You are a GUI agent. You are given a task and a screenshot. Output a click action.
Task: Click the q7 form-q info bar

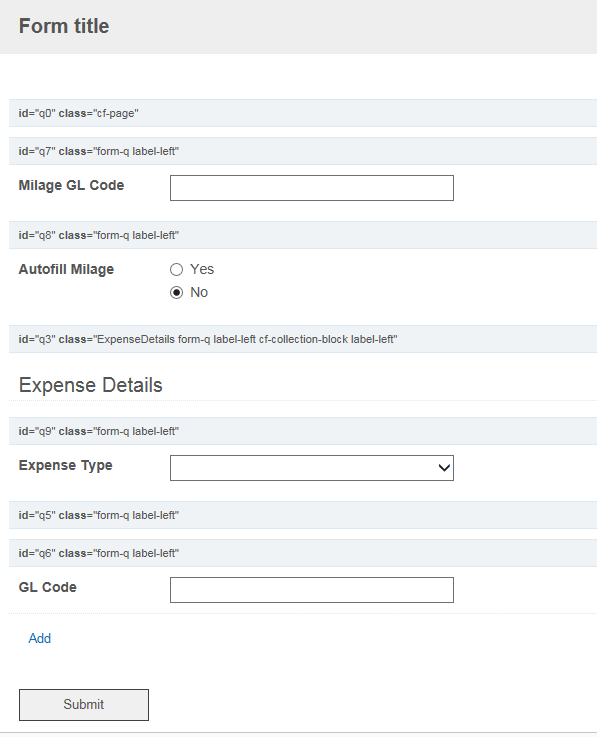[x=303, y=151]
